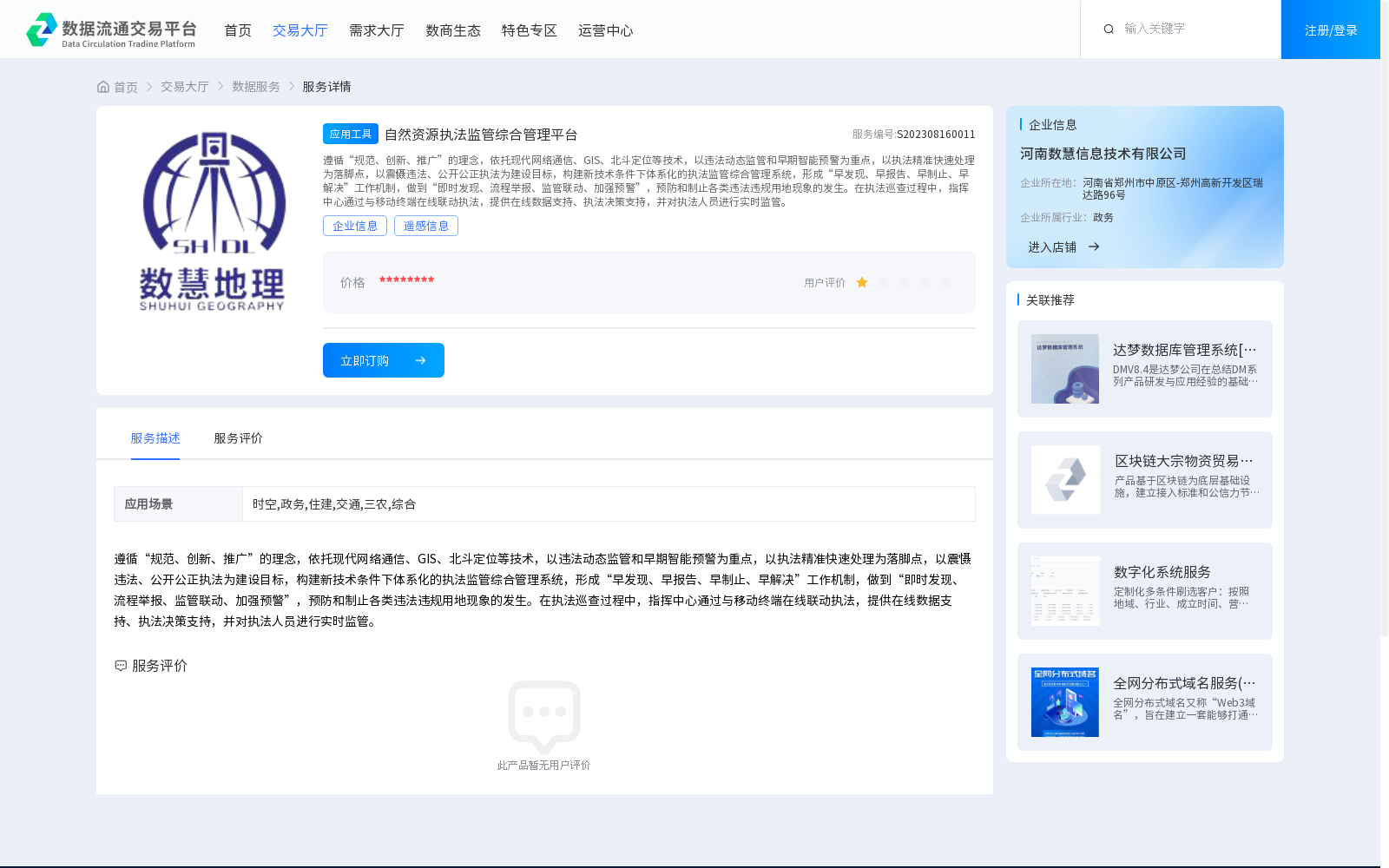Open 区块链大宗物资贸易 recommendation title
The width and height of the screenshot is (1389, 868).
tap(1185, 461)
